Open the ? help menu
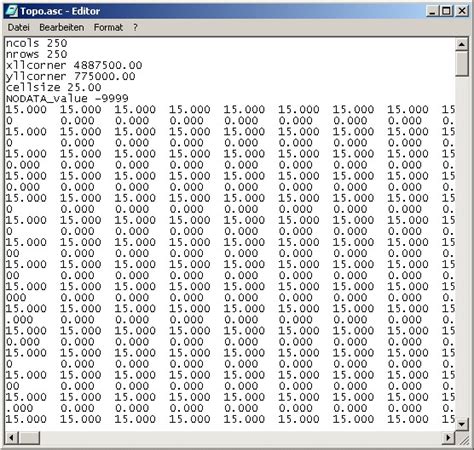Screen dimensions: 474x450 [x=135, y=28]
